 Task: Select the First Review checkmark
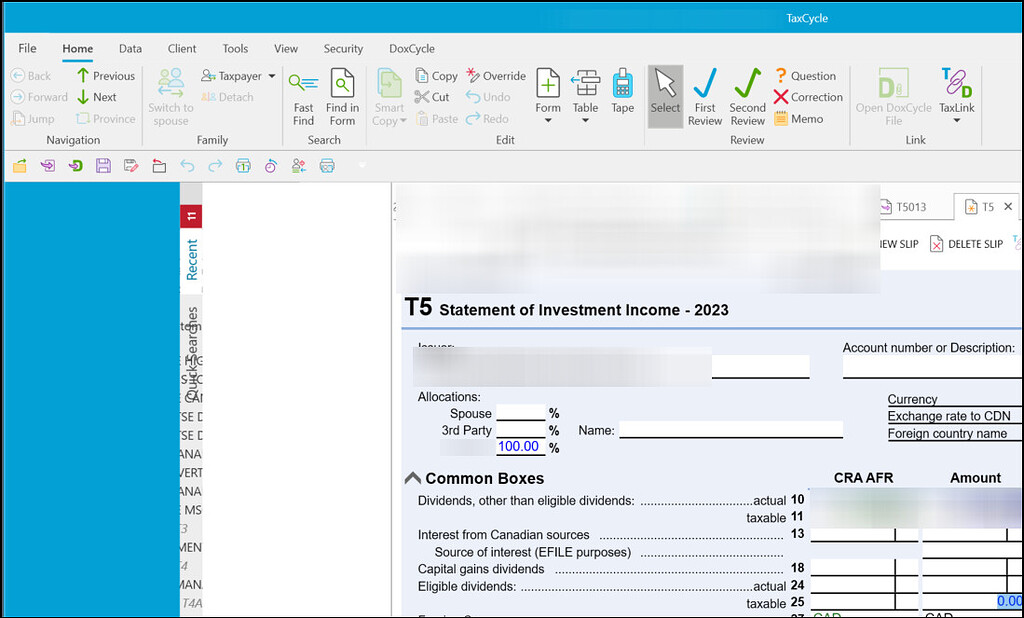(704, 96)
